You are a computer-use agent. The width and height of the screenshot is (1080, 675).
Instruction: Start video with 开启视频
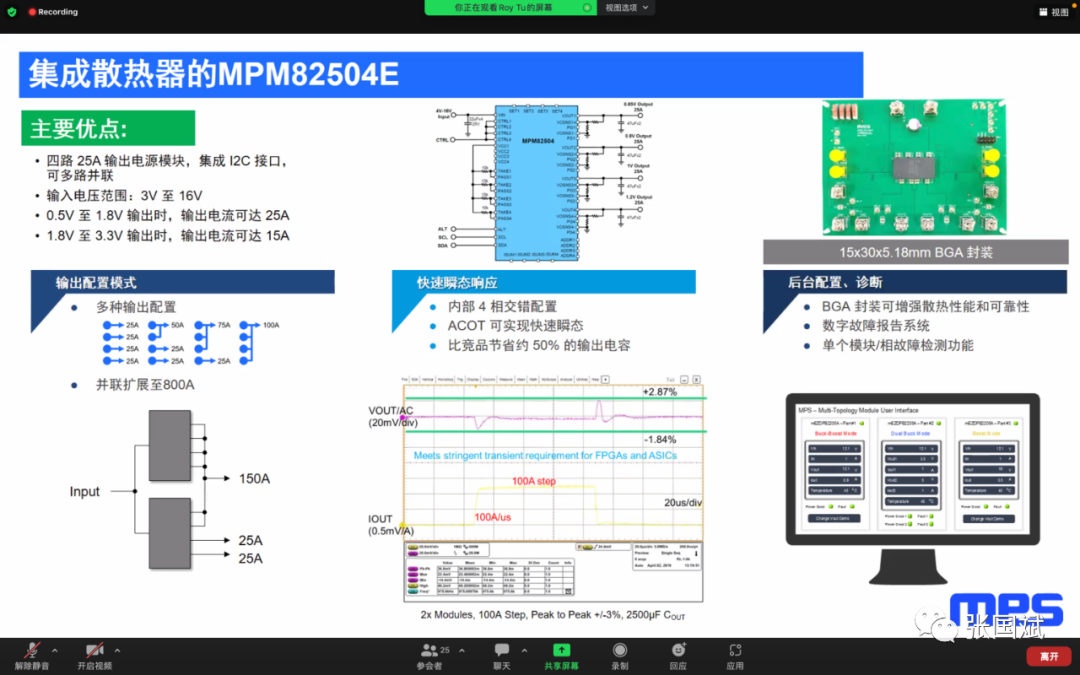point(94,656)
